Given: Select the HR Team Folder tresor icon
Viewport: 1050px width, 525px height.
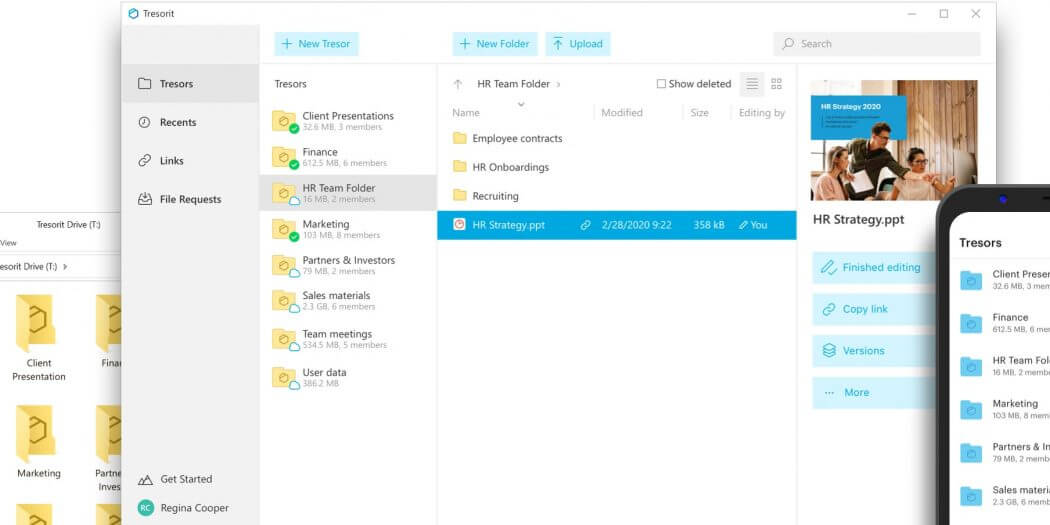Looking at the screenshot, I should click(x=285, y=194).
